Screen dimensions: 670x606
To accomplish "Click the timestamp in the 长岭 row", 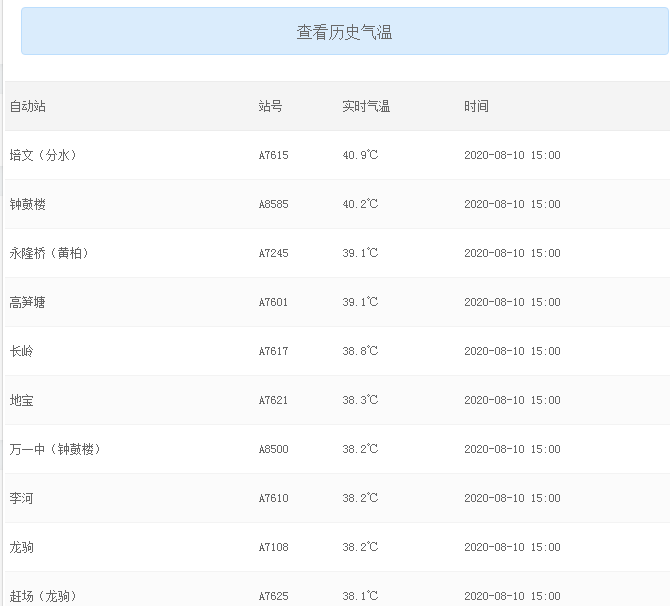I will (x=512, y=351).
